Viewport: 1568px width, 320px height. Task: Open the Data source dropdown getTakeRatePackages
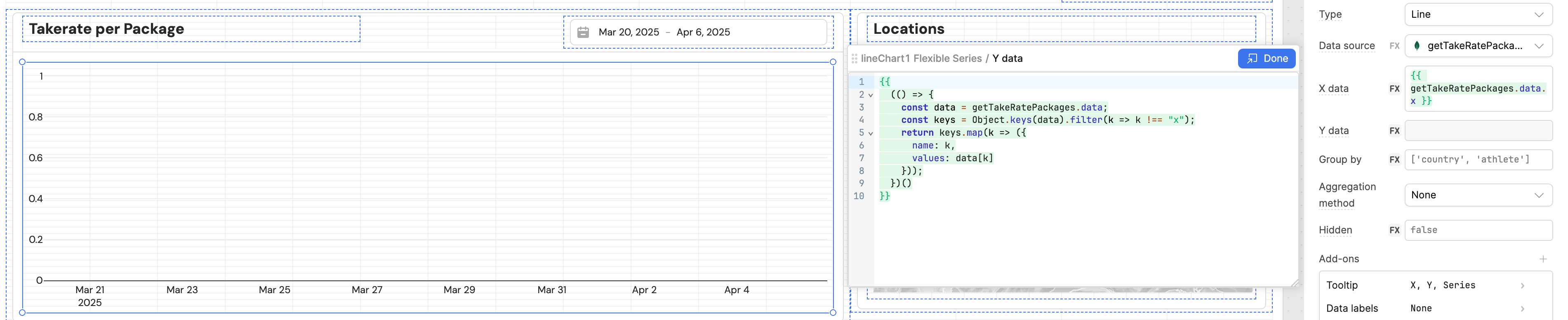(x=1477, y=46)
